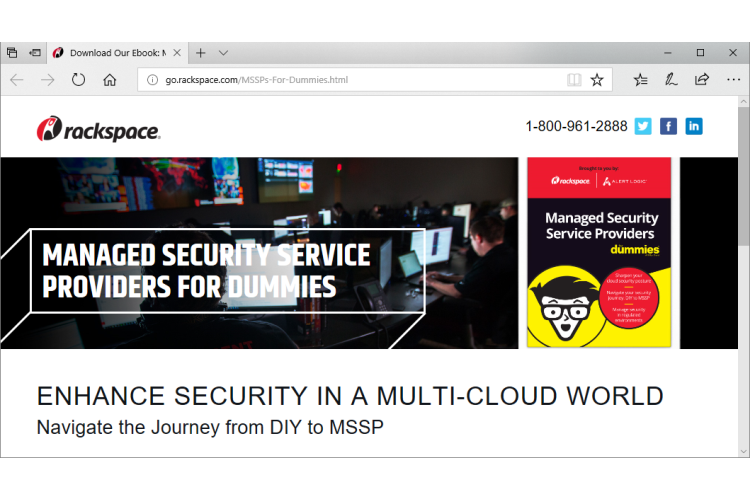The width and height of the screenshot is (750, 500).
Task: Open Rackspace Twitter page
Action: 643,126
